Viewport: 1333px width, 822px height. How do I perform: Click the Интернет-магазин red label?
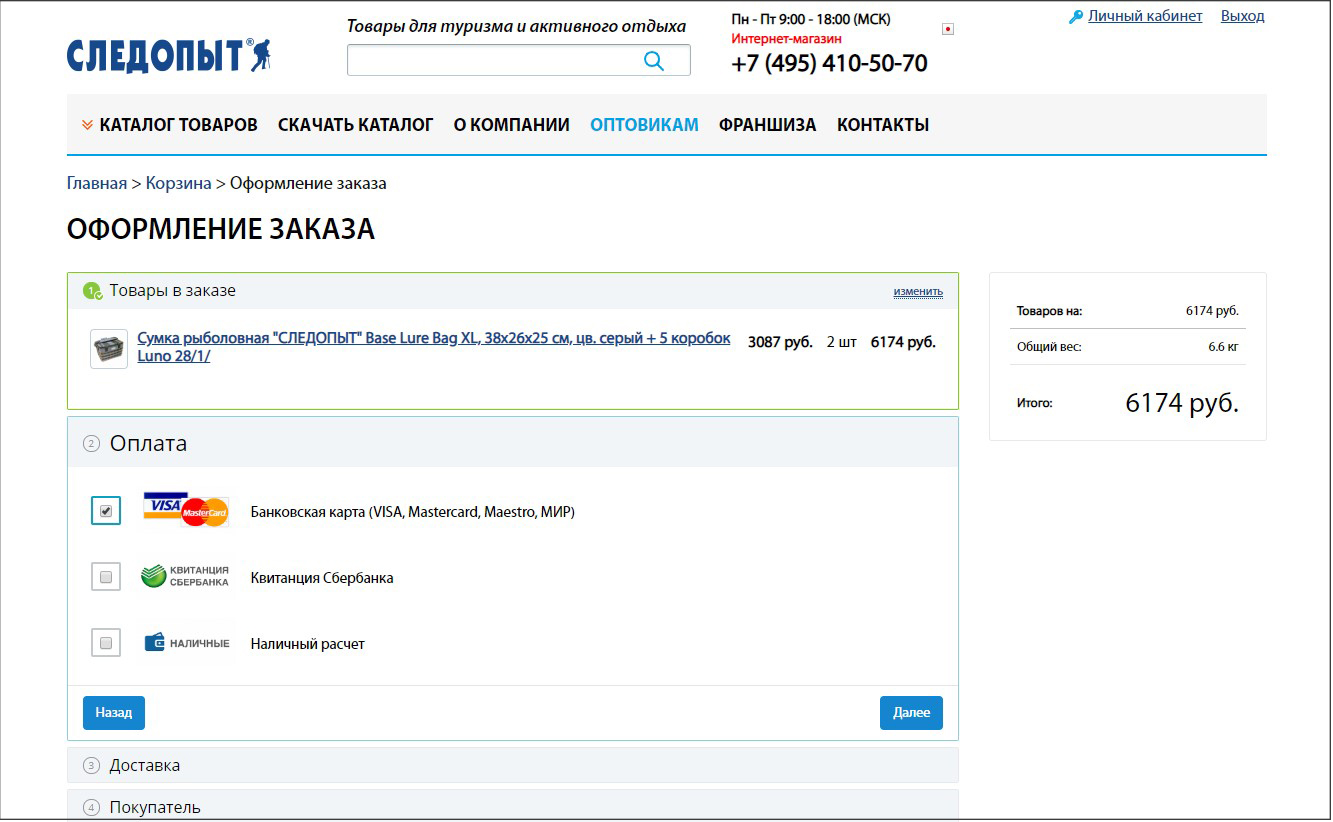click(x=786, y=39)
